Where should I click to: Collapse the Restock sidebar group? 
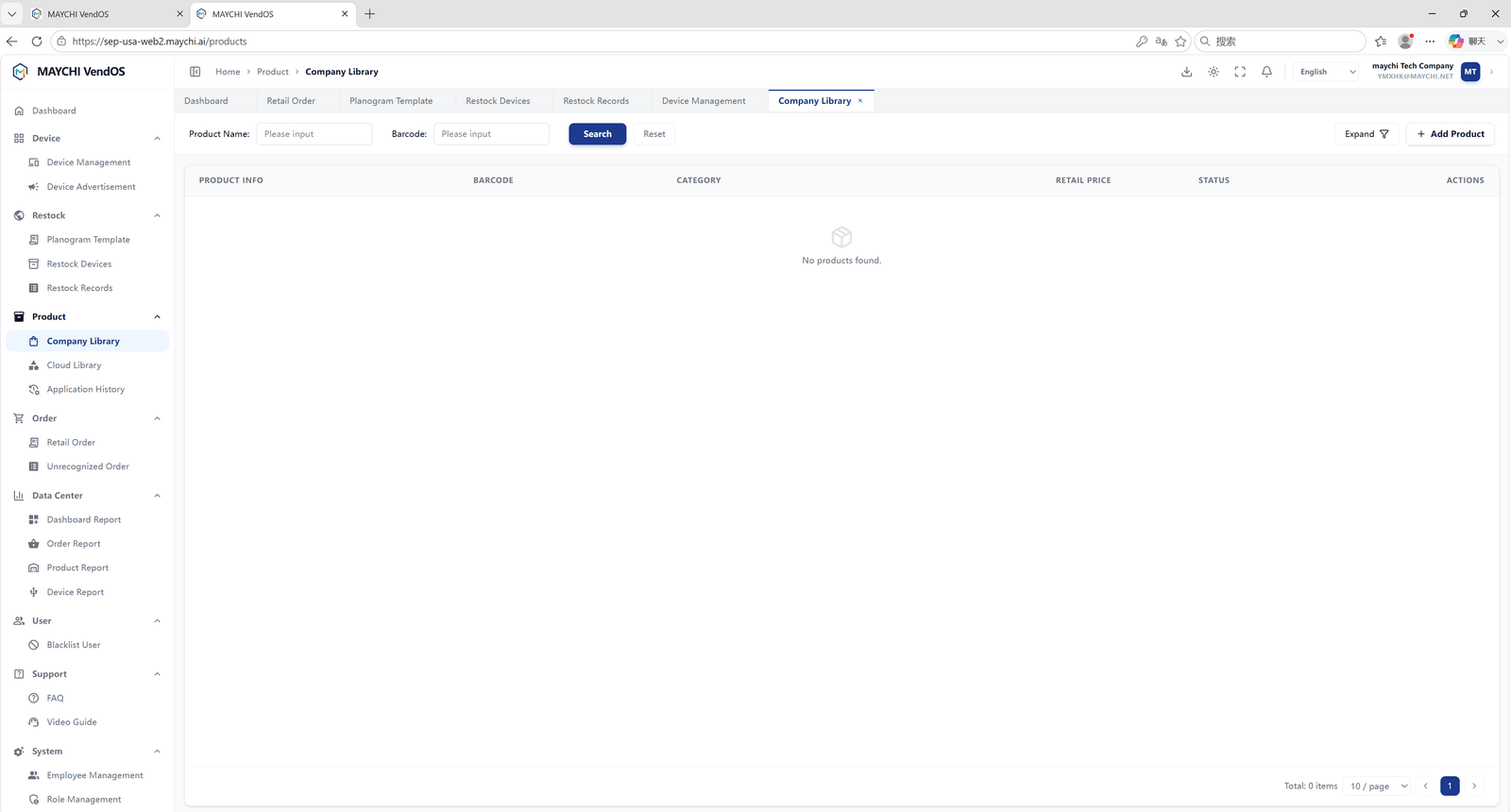tap(157, 215)
